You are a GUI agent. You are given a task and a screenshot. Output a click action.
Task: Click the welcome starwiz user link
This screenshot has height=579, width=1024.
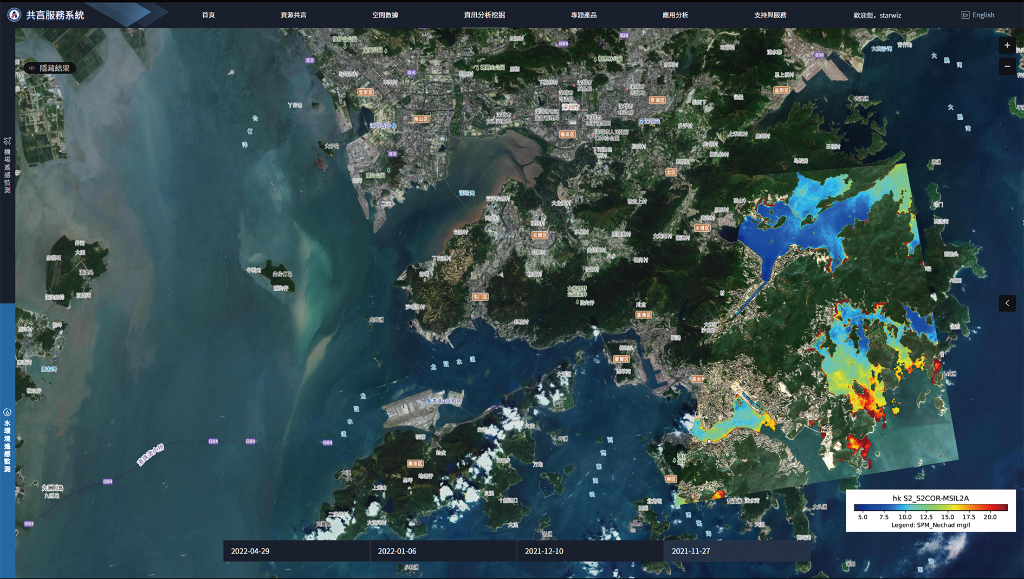877,16
